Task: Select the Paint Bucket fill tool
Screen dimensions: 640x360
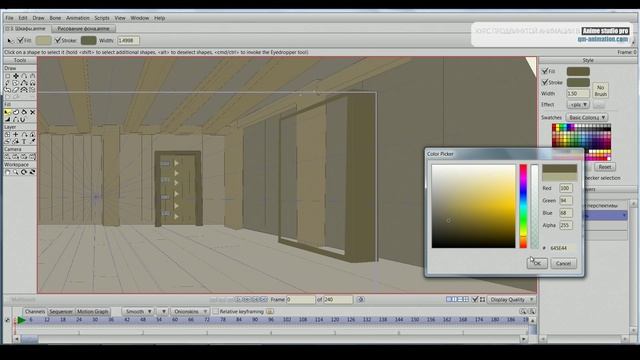Action: point(24,112)
